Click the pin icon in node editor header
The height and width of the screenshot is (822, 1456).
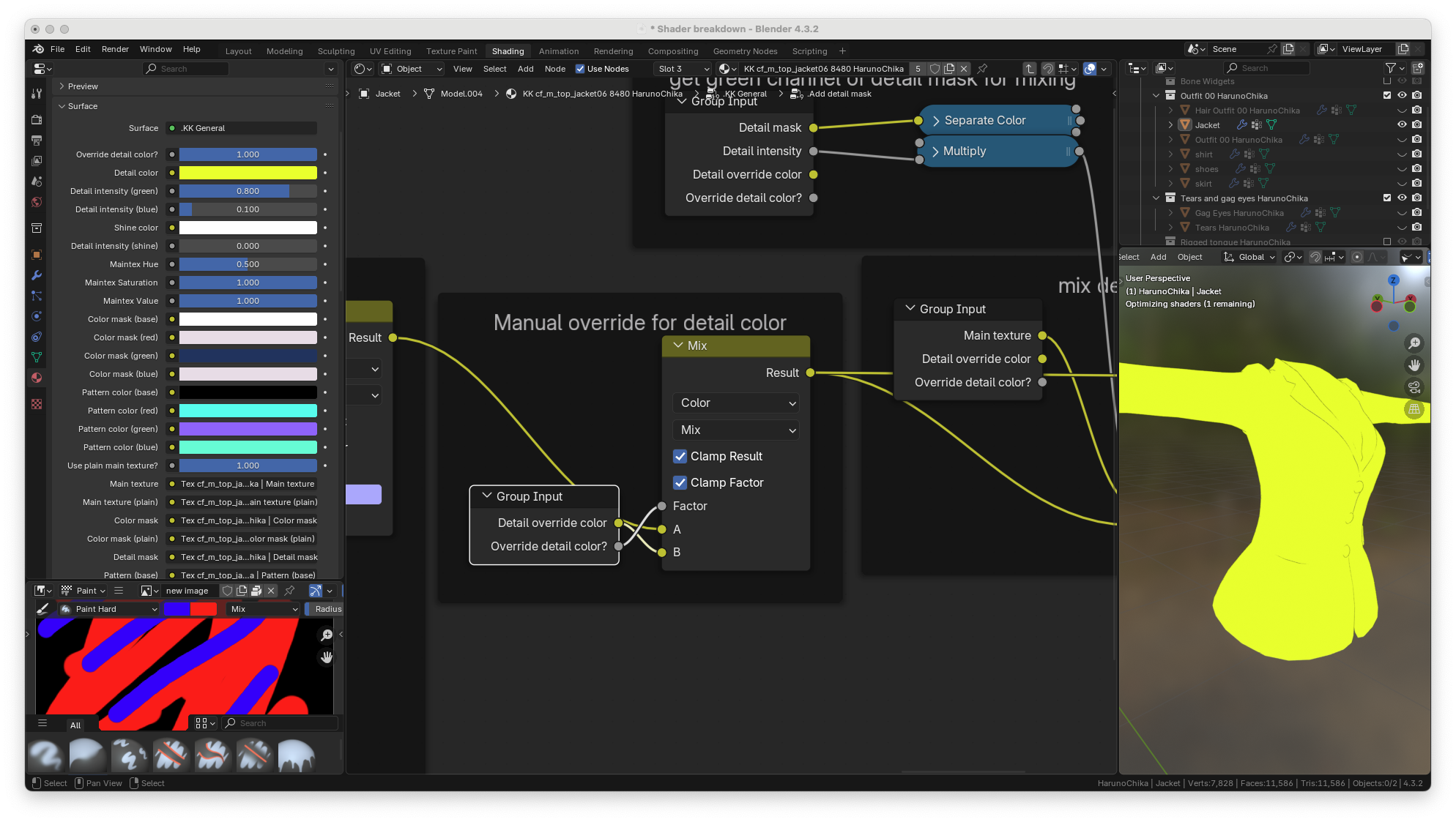983,69
